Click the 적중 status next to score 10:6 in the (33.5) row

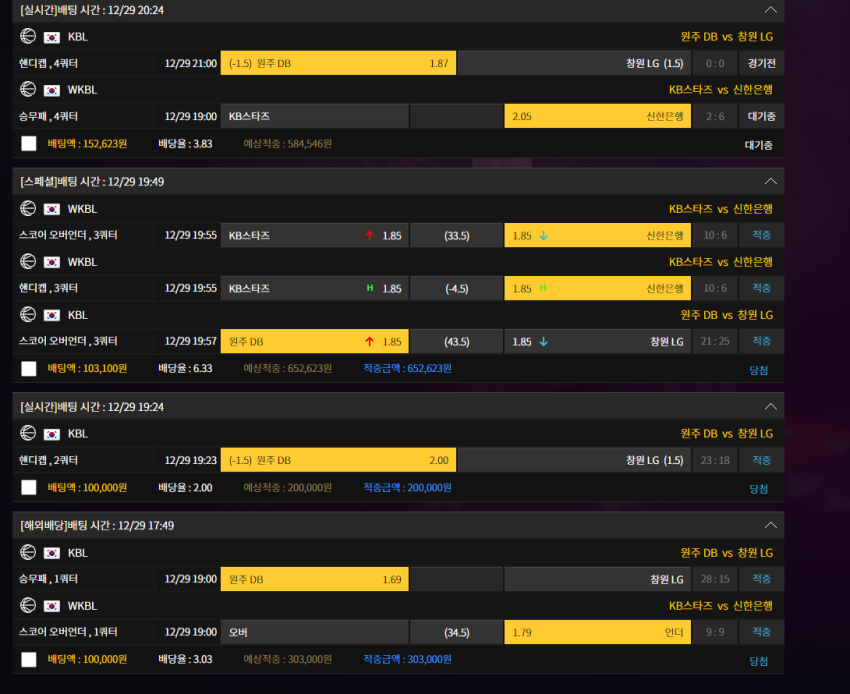(761, 235)
